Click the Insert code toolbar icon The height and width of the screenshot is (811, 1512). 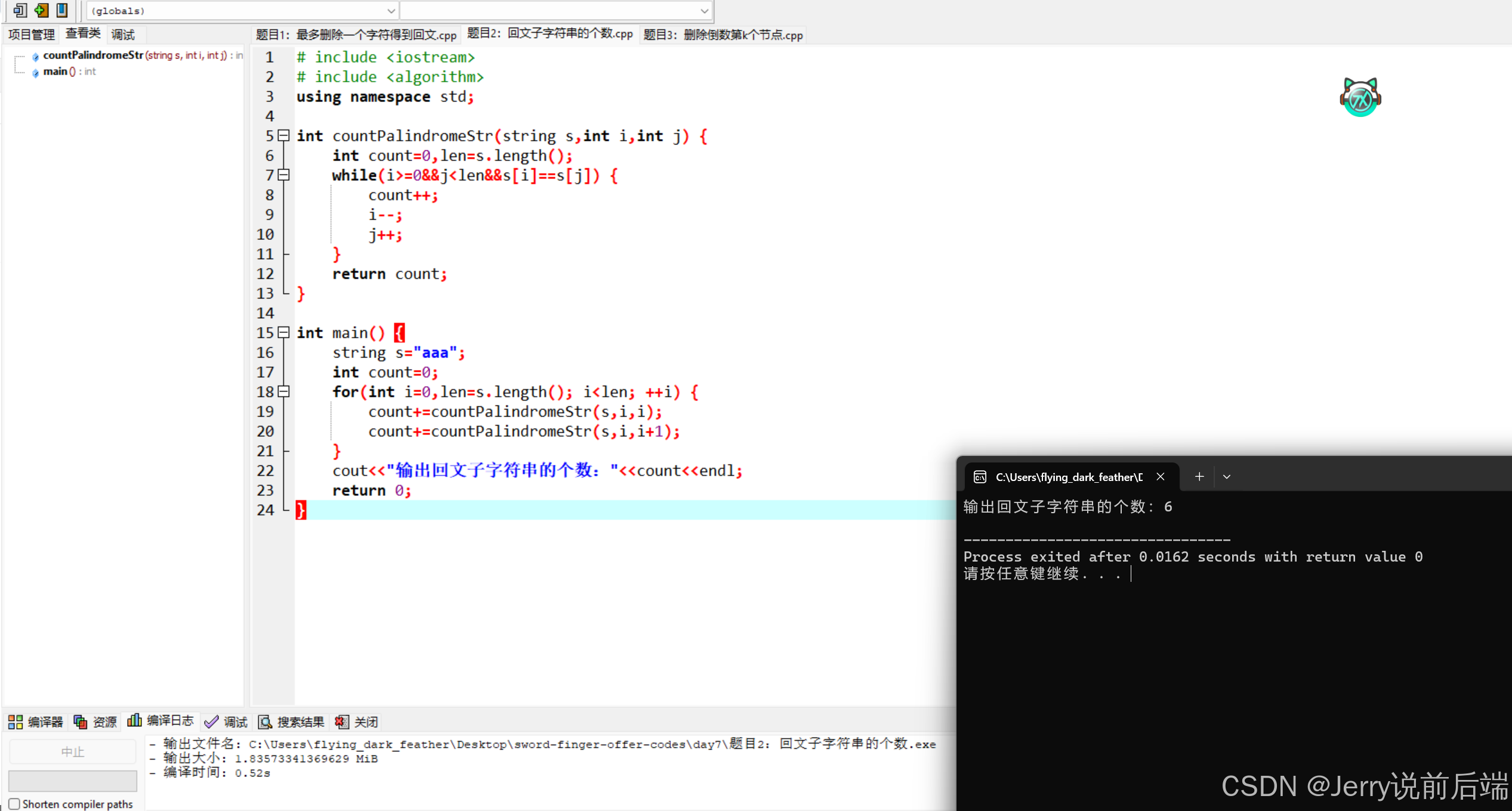click(x=20, y=10)
